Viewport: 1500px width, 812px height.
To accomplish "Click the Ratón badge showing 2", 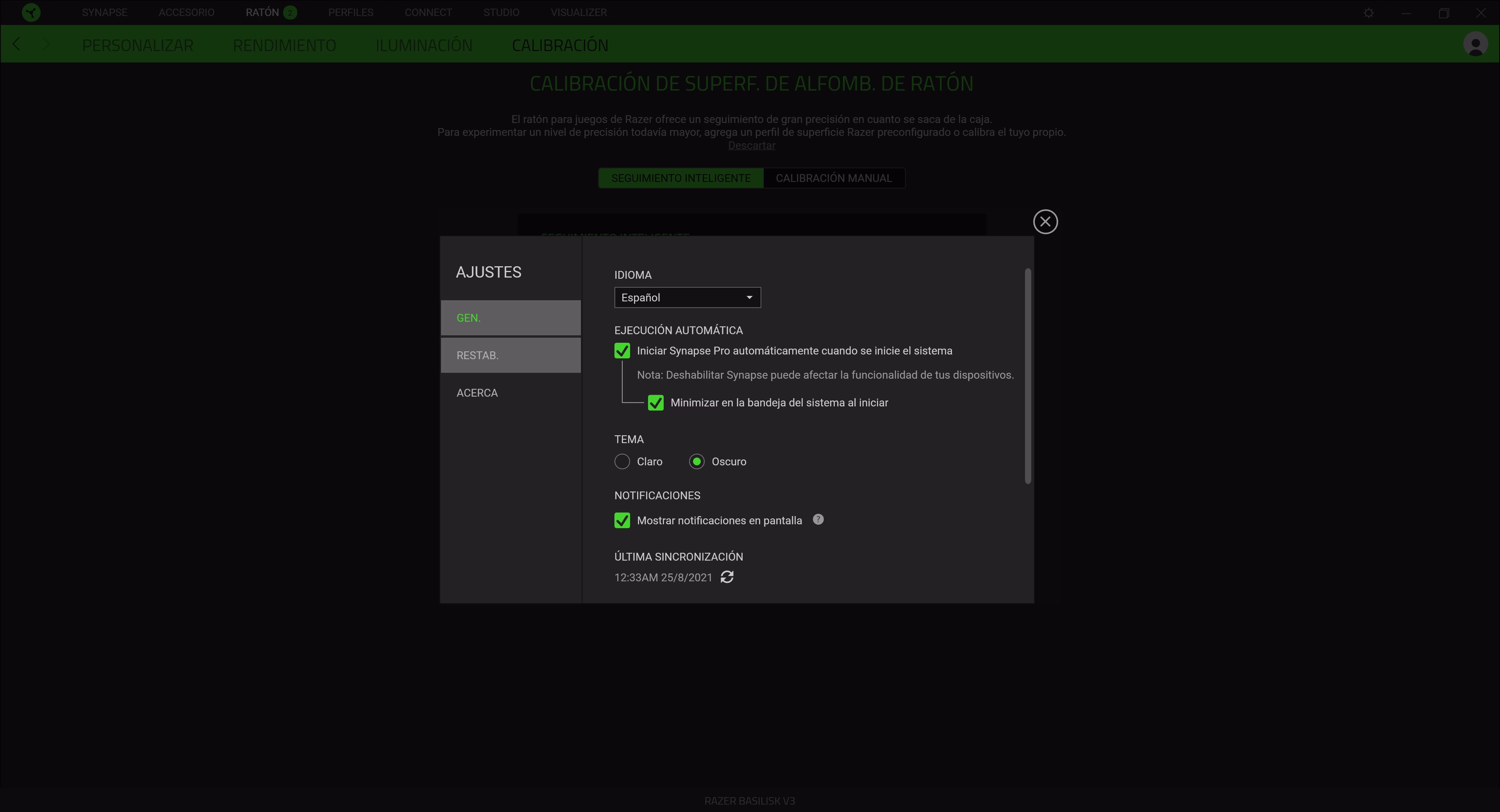I will pyautogui.click(x=290, y=12).
